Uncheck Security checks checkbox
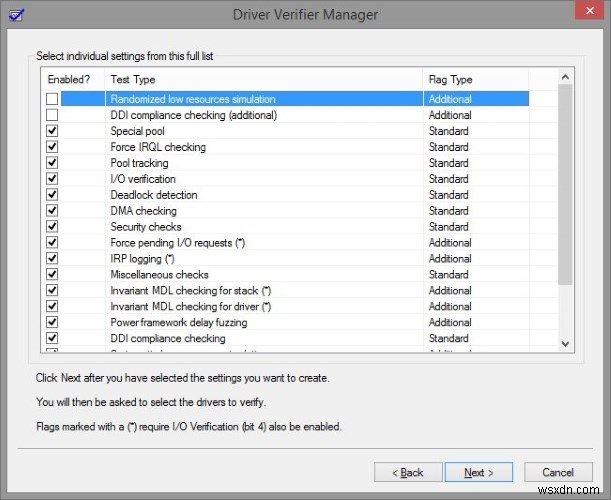 click(x=52, y=227)
